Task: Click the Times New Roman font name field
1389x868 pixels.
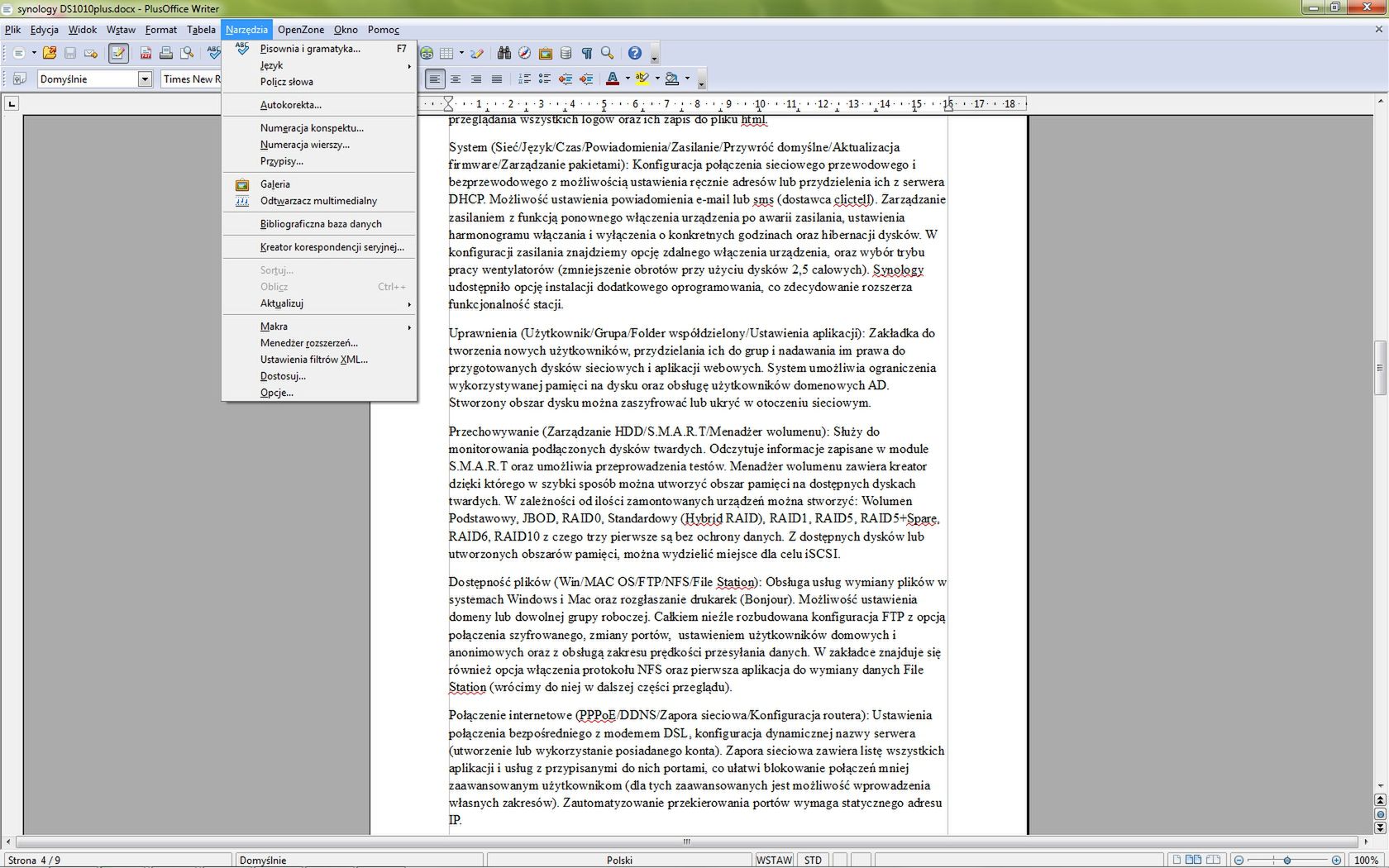Action: tap(191, 79)
